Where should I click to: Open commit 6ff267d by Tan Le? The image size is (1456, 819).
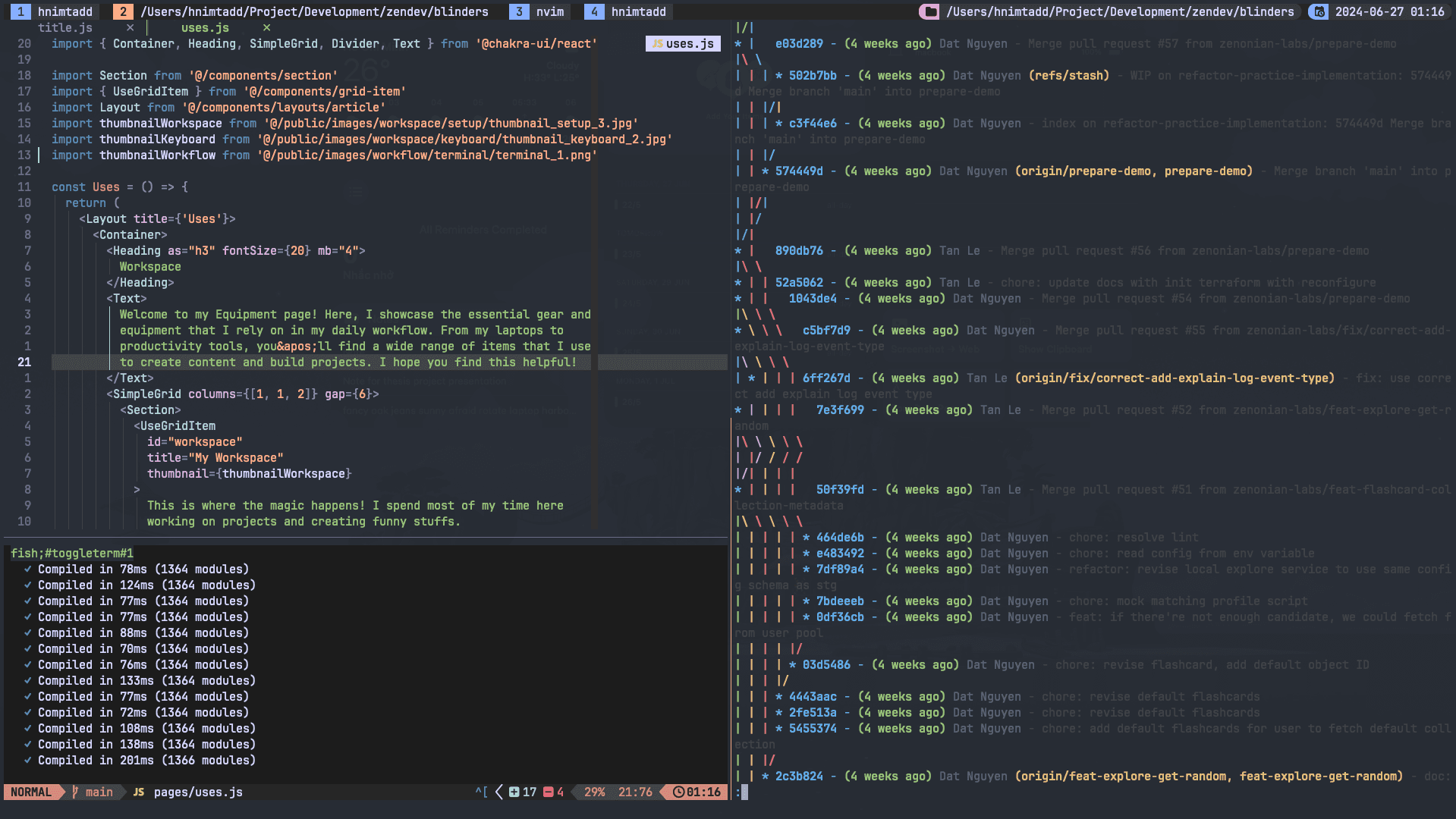(828, 378)
